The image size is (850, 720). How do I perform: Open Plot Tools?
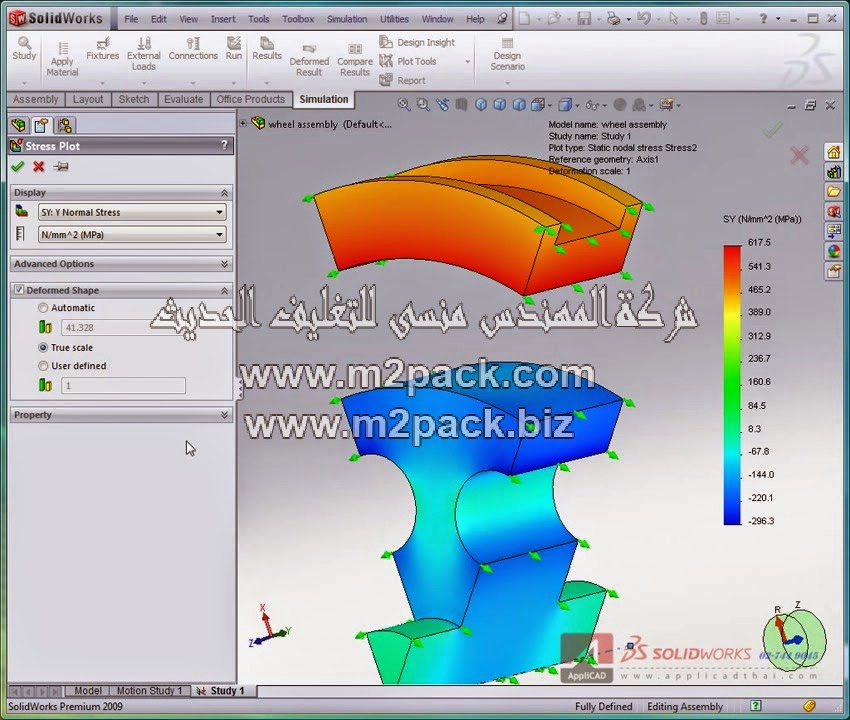(408, 61)
